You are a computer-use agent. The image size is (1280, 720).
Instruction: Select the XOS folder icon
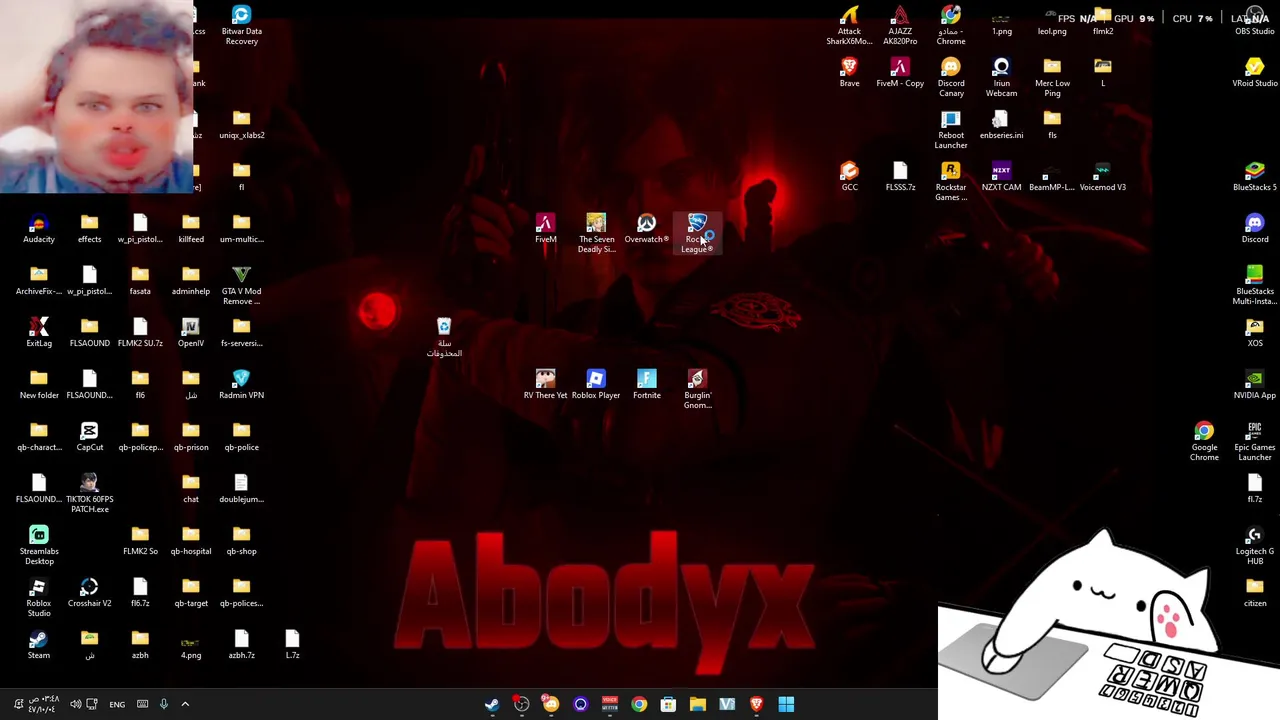coord(1255,332)
